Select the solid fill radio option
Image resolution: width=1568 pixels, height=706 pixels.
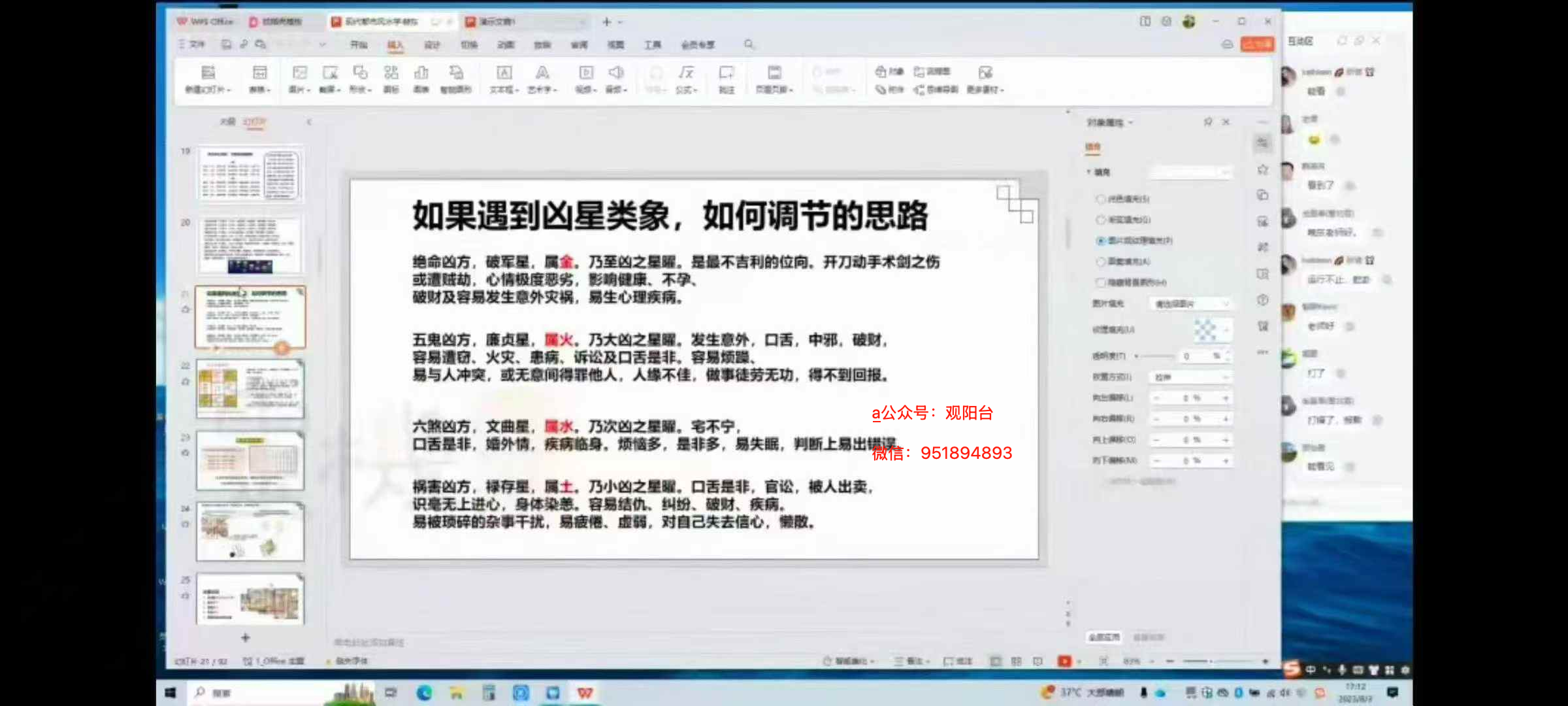(1101, 199)
